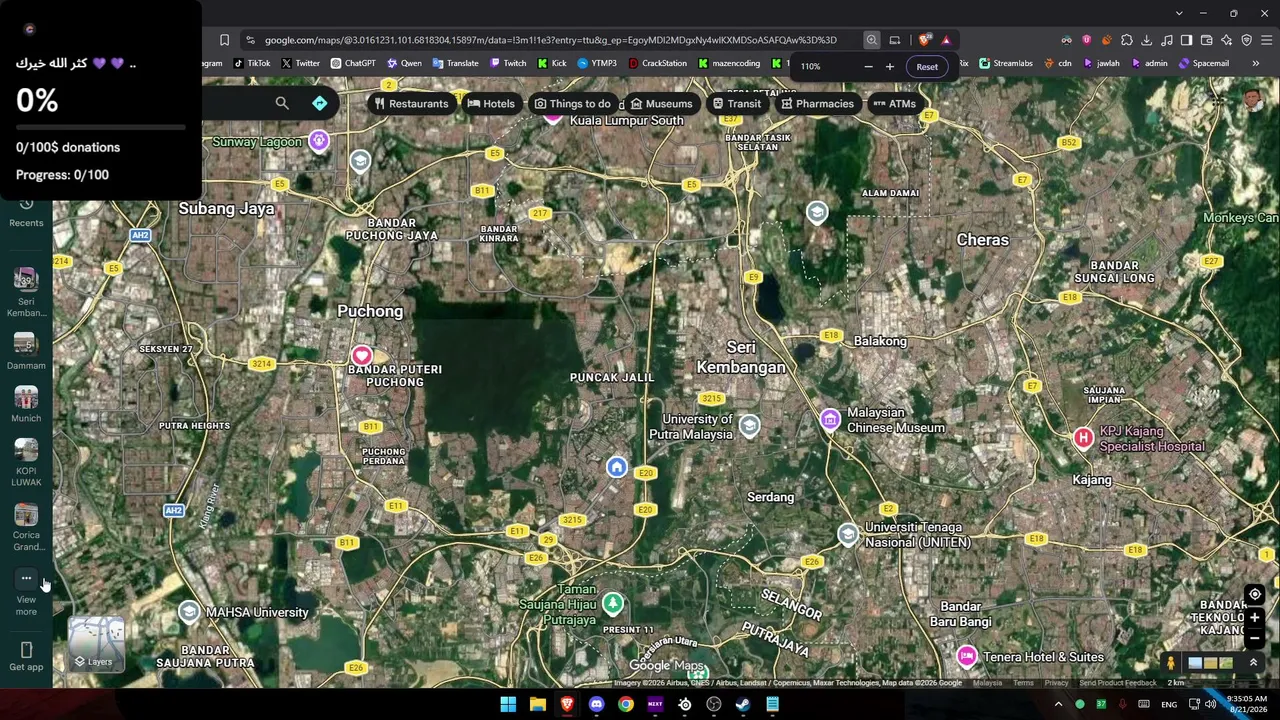1280x720 pixels.
Task: Click the zoom magnifier icon in address bar
Action: click(872, 40)
